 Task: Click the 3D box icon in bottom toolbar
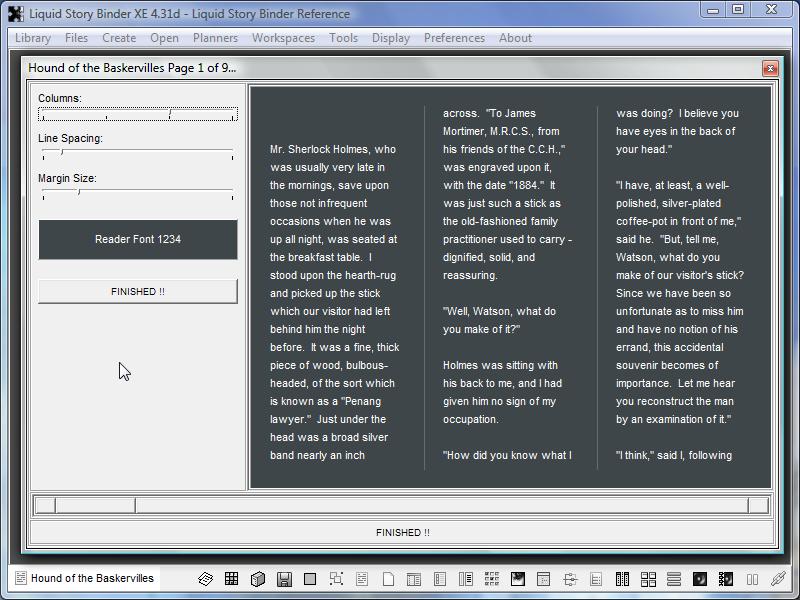click(258, 579)
